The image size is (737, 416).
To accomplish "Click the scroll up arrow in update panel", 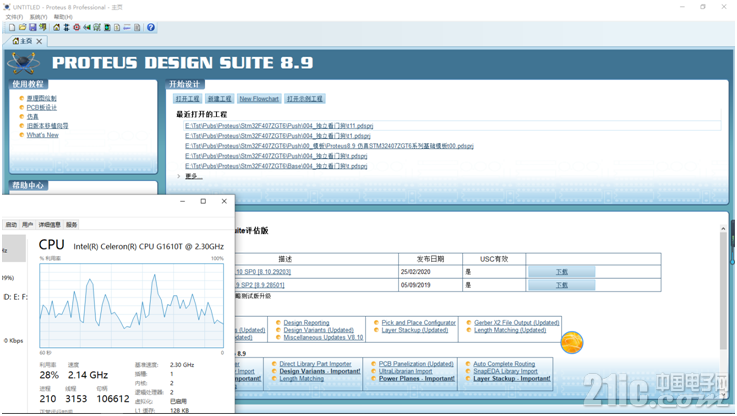I will tap(723, 228).
